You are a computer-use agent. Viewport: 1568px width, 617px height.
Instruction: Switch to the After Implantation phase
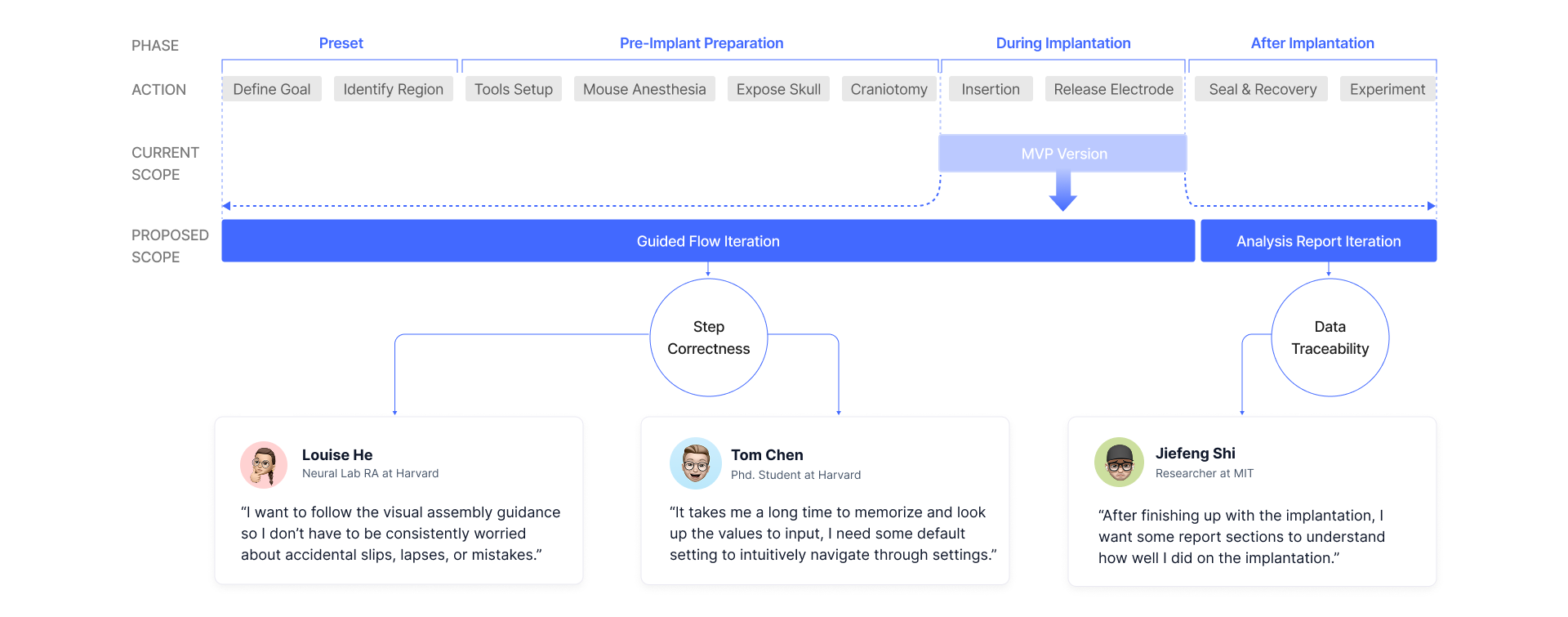[x=1312, y=43]
